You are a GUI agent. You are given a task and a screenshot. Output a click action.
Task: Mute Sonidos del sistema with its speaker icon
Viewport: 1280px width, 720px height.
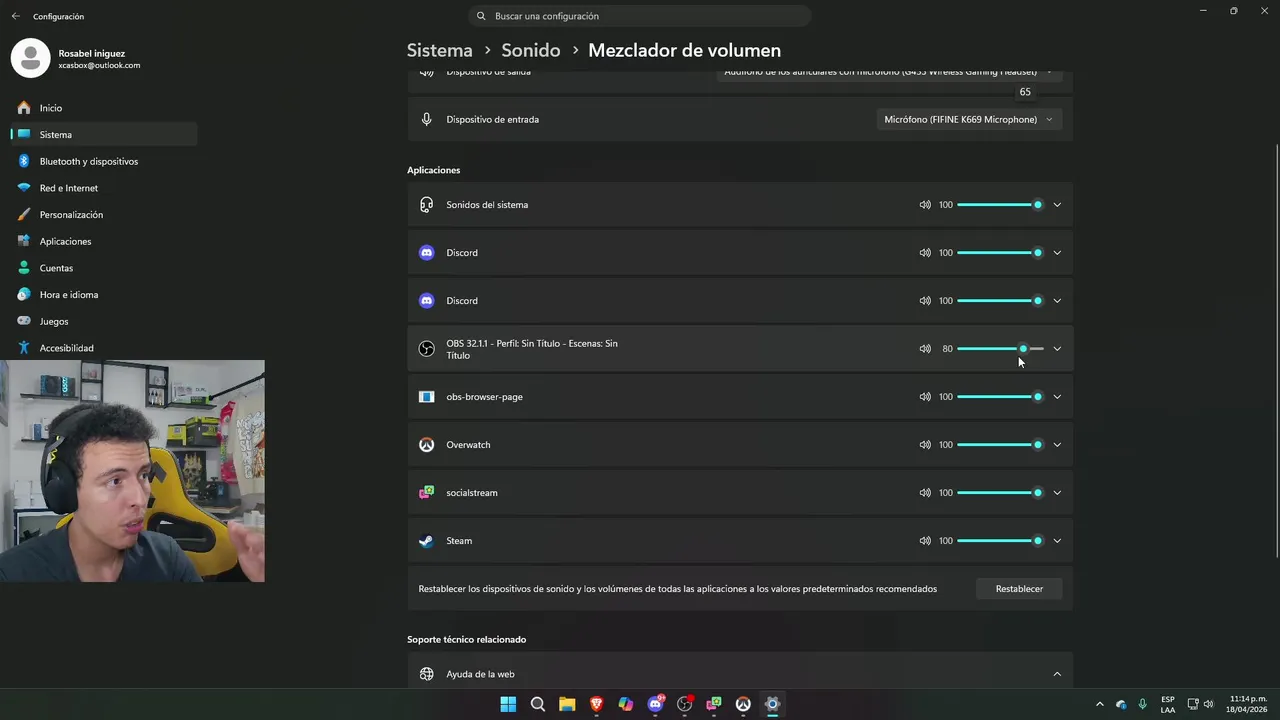[925, 205]
